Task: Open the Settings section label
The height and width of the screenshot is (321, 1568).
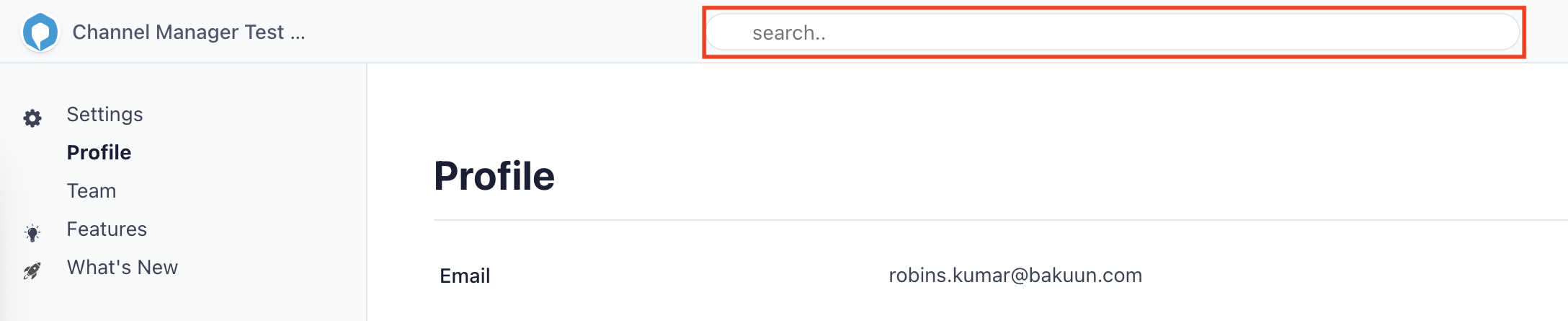Action: [x=104, y=115]
